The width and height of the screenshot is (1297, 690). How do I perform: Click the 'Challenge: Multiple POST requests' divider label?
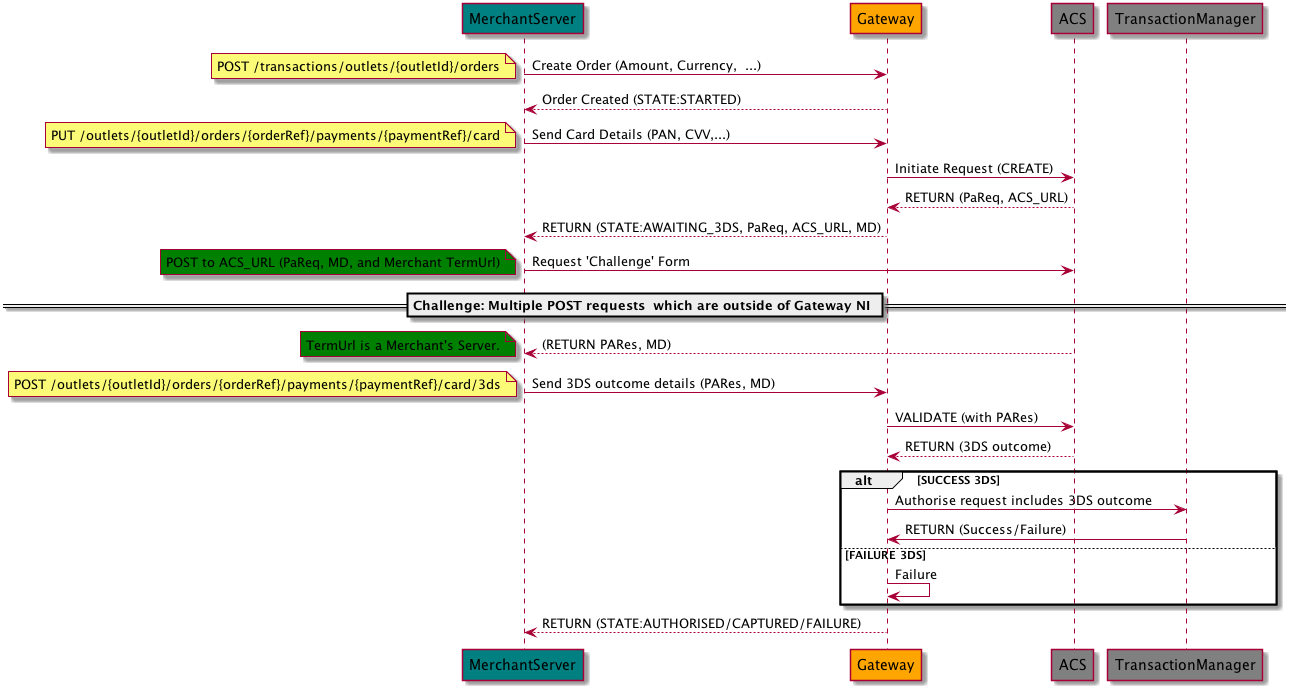[x=645, y=305]
